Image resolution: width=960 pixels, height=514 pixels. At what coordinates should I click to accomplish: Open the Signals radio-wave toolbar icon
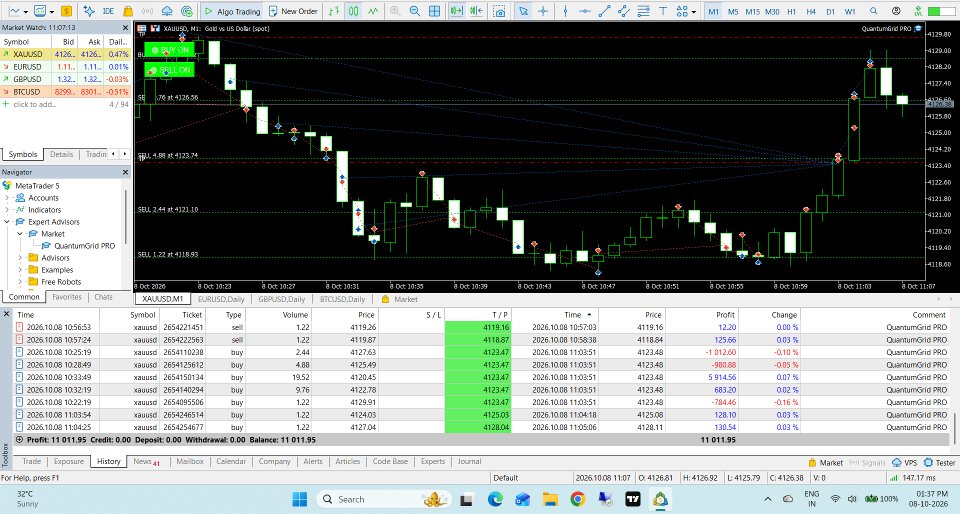point(148,11)
